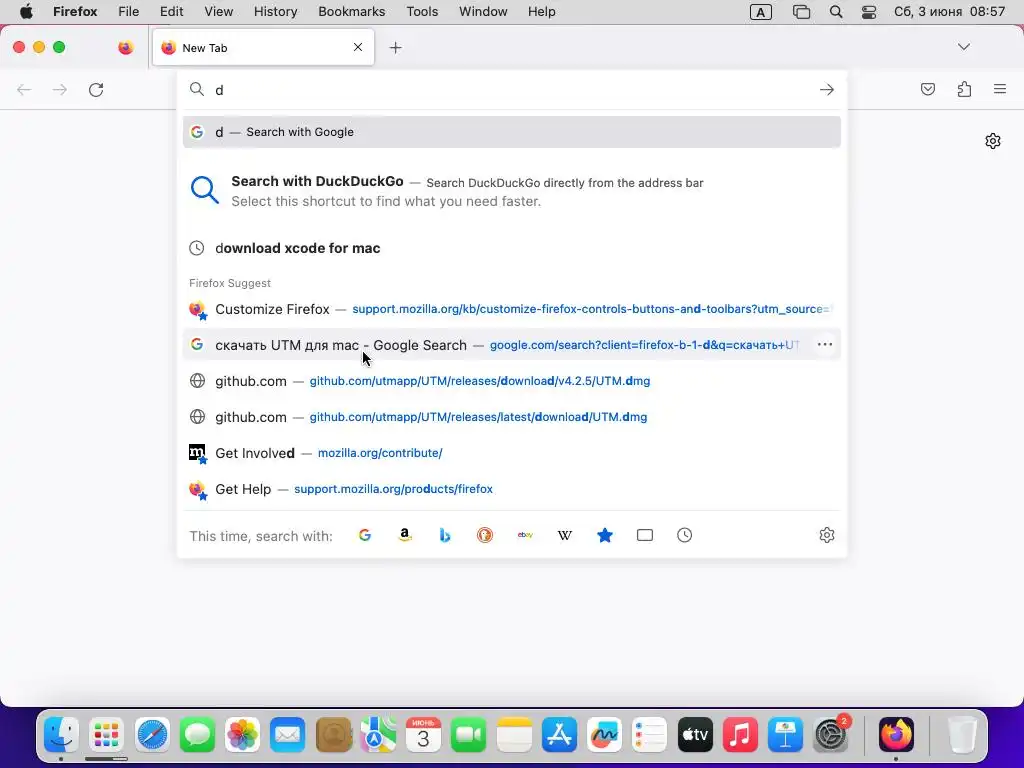
Task: Open System Settings from the Dock
Action: click(x=831, y=735)
